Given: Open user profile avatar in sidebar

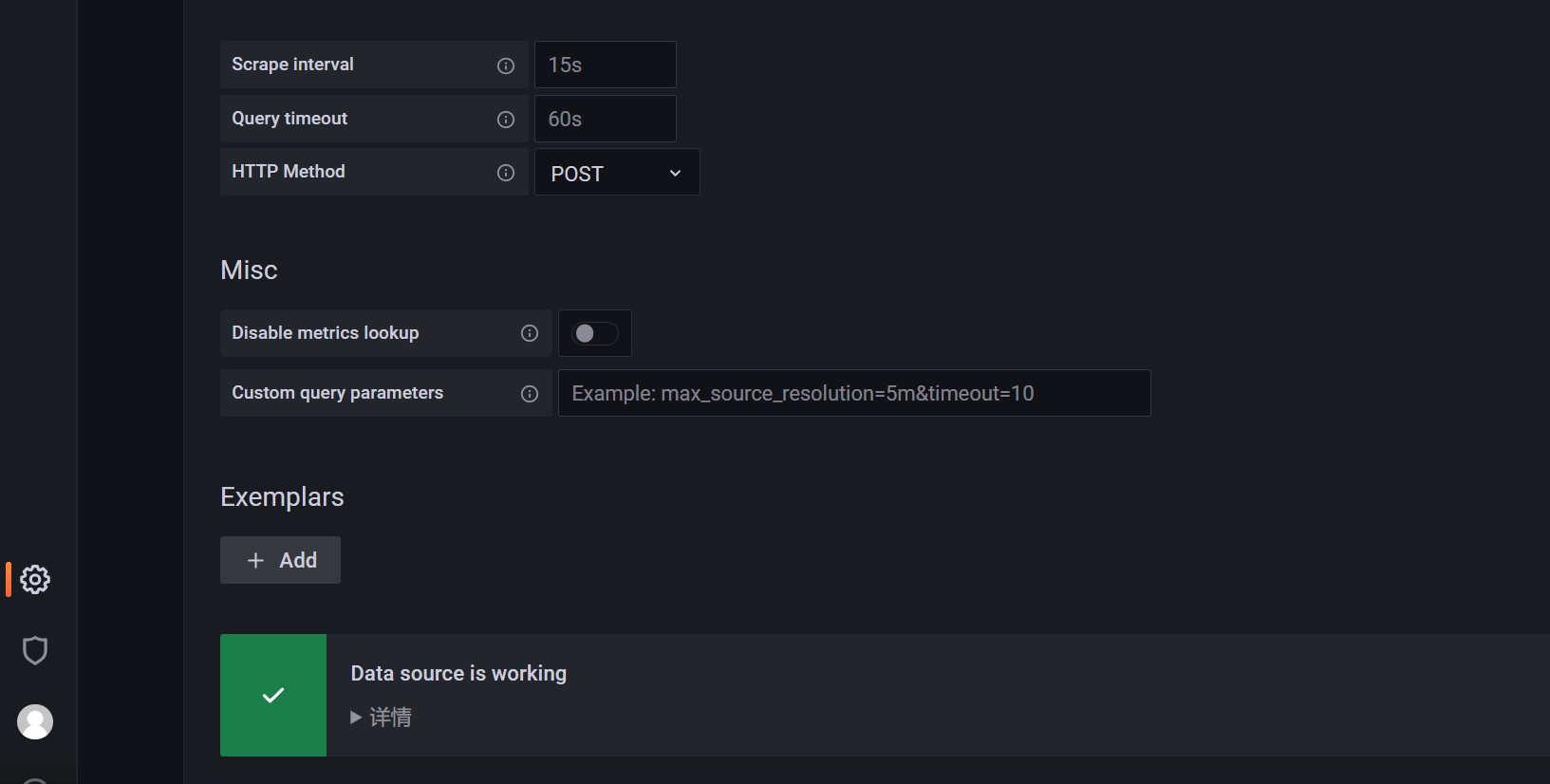Looking at the screenshot, I should [35, 721].
